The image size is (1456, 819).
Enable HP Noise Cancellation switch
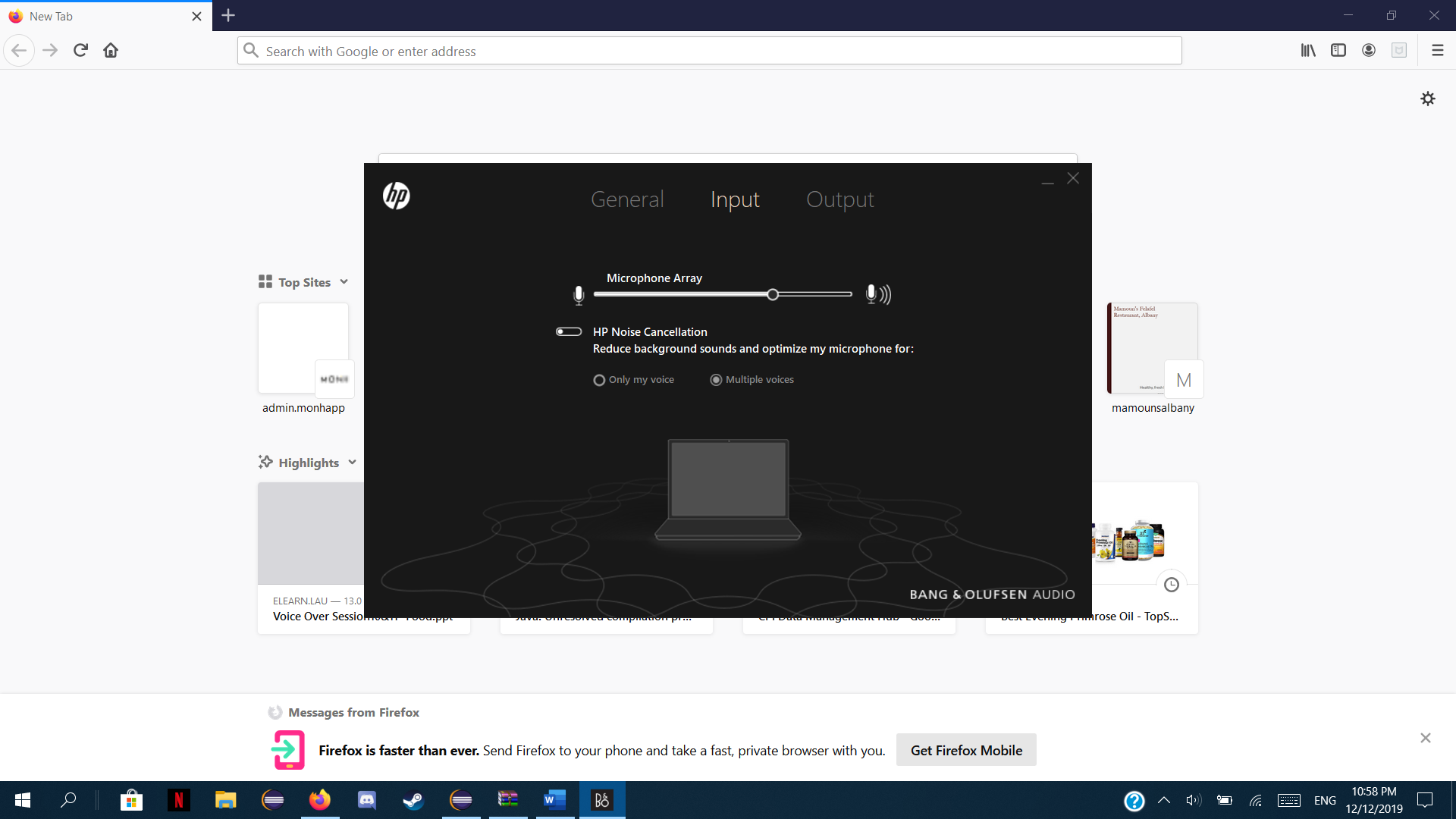click(568, 331)
